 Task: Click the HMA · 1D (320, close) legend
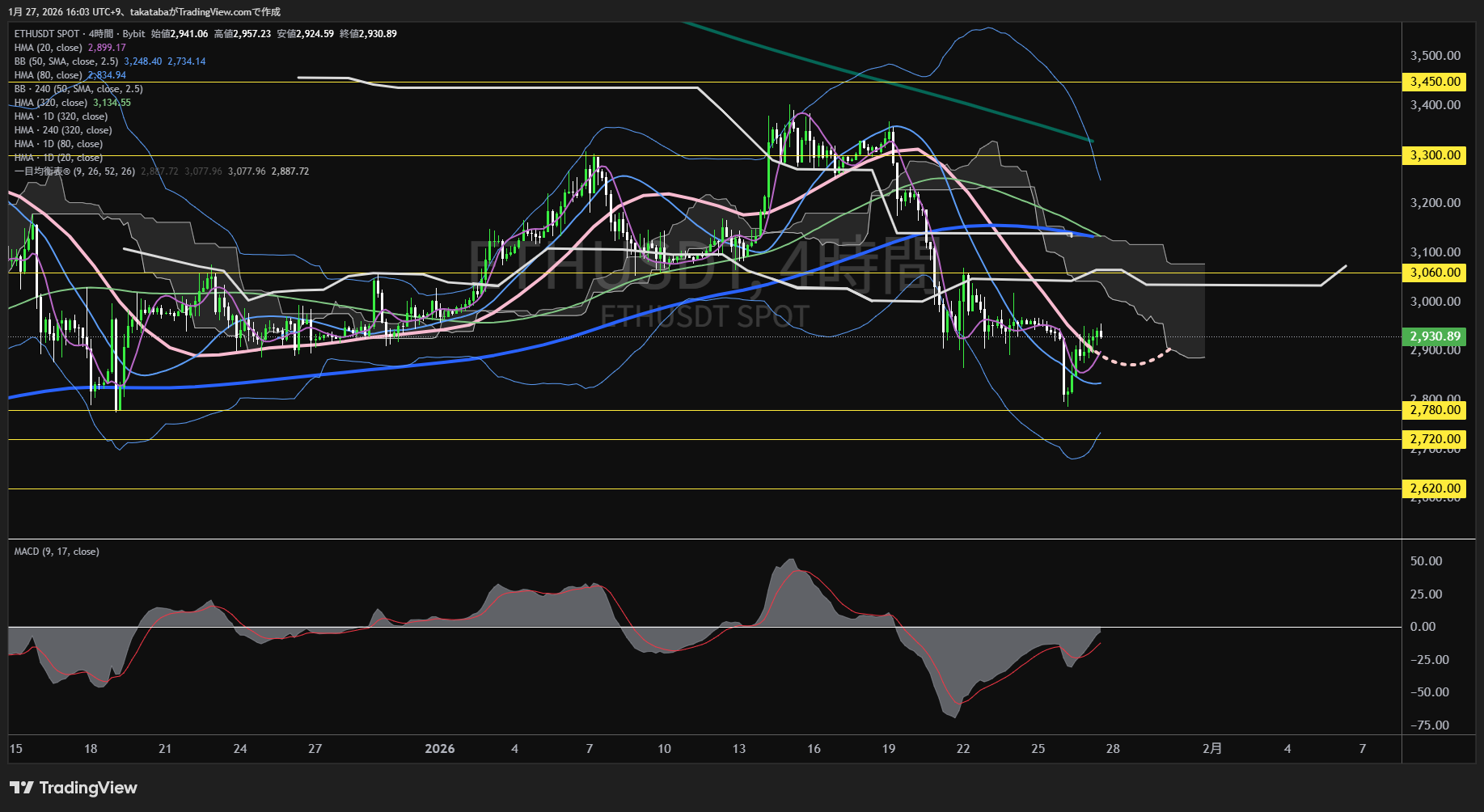(x=61, y=116)
